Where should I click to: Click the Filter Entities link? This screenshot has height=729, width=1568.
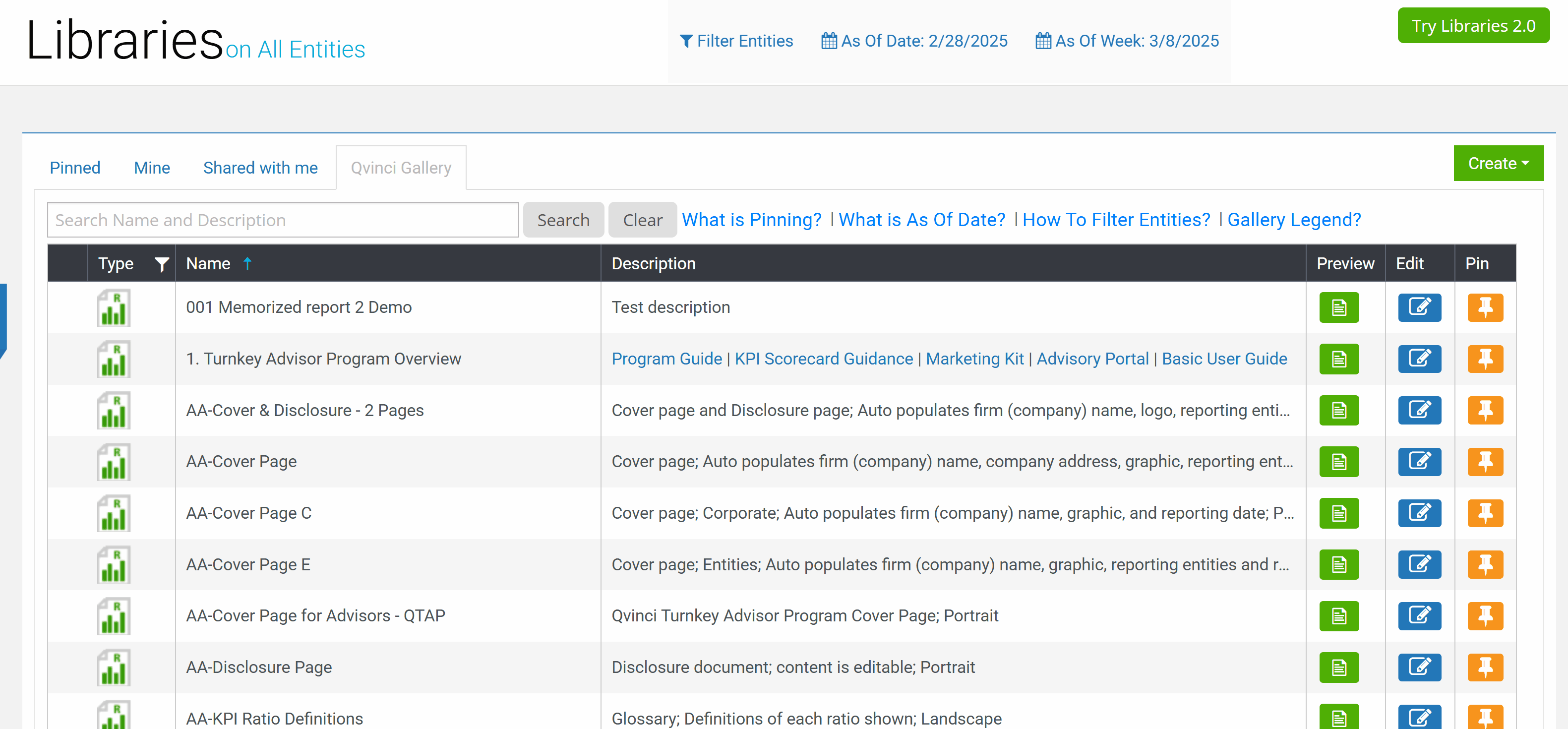736,41
